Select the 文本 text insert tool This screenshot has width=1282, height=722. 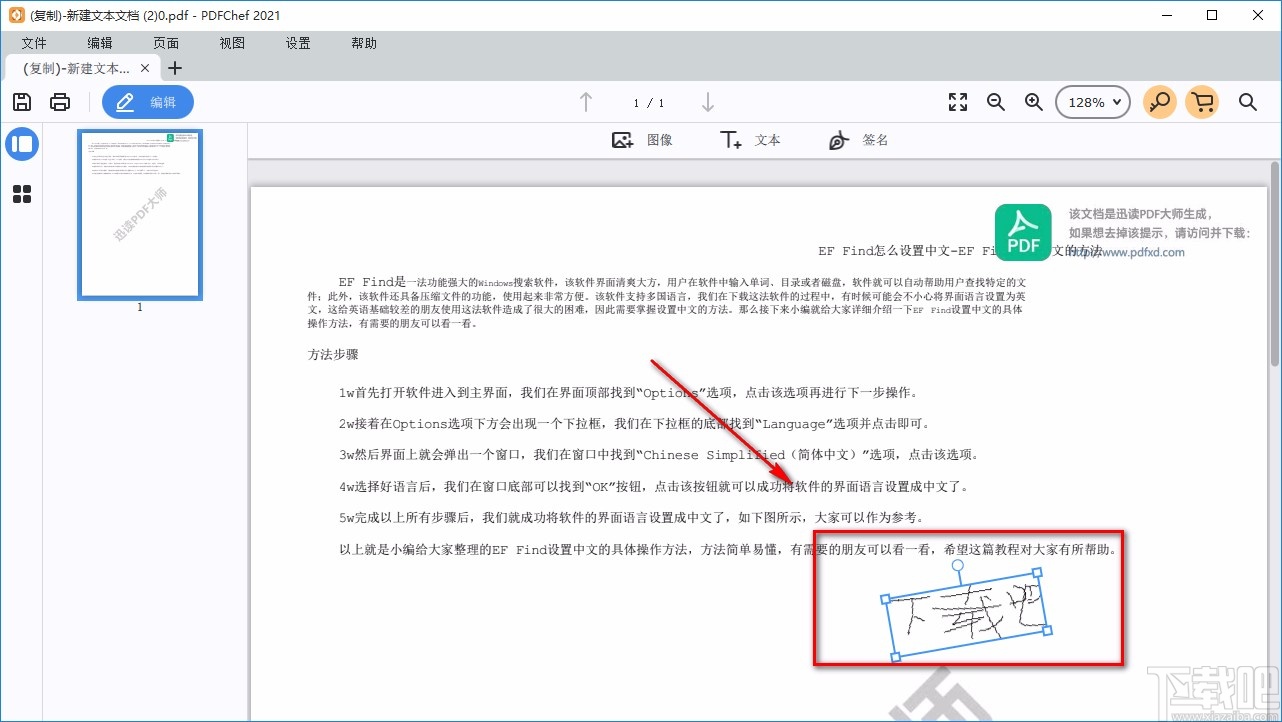[x=750, y=139]
